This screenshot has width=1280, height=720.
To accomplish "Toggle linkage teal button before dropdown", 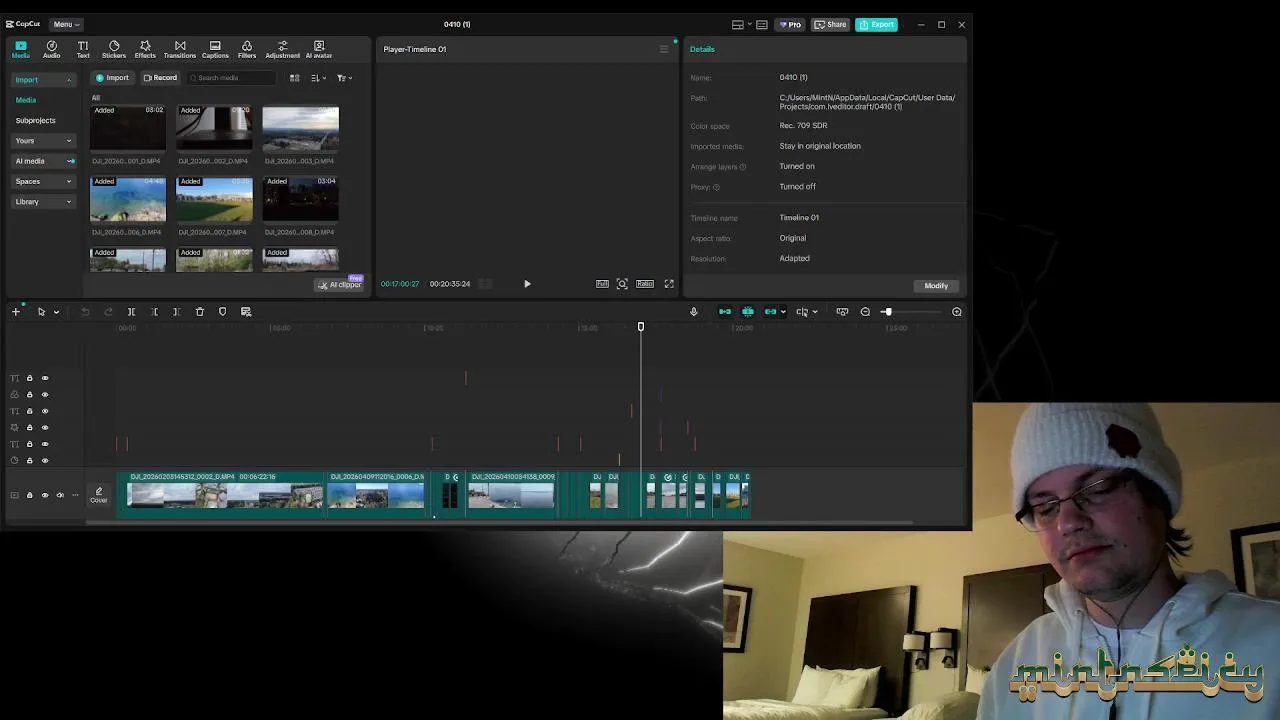I will pyautogui.click(x=770, y=312).
